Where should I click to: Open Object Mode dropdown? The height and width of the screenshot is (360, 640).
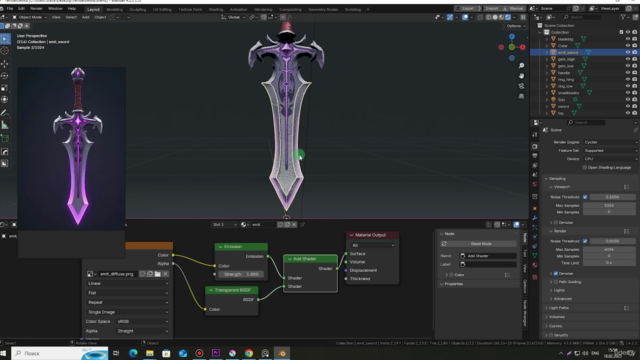point(29,17)
